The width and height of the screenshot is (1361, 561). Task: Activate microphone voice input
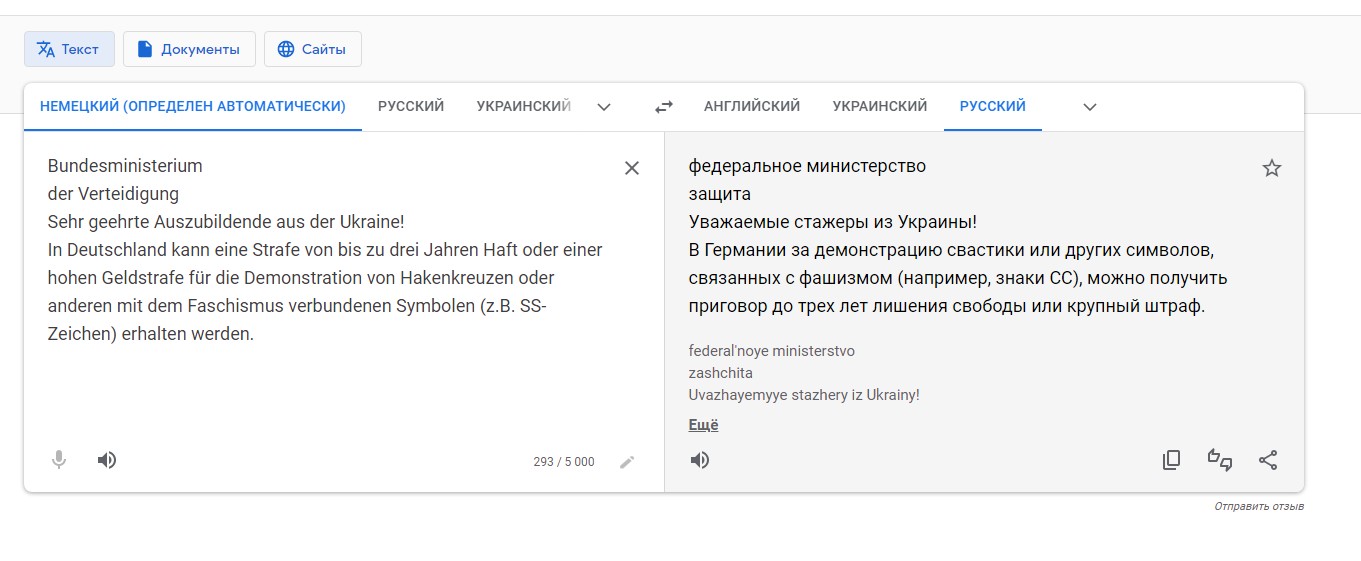pyautogui.click(x=59, y=460)
